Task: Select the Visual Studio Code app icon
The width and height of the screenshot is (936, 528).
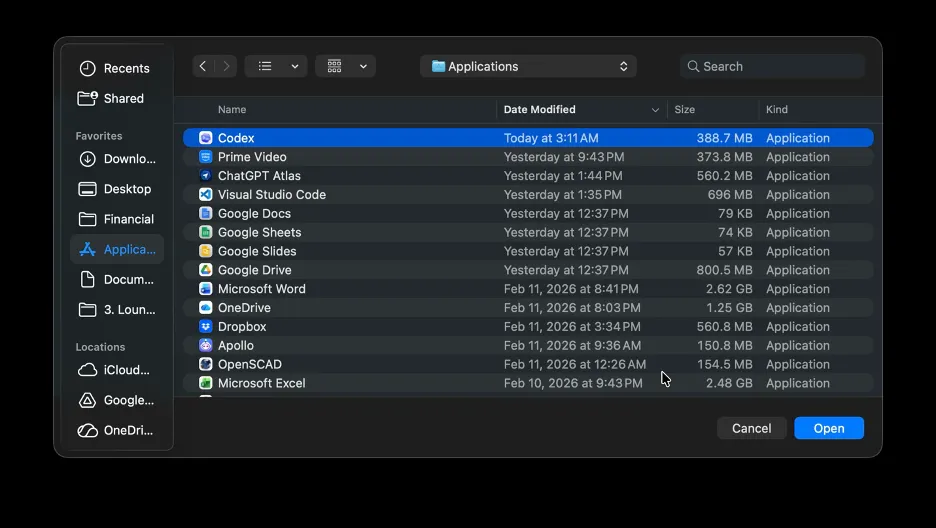Action: click(x=205, y=194)
